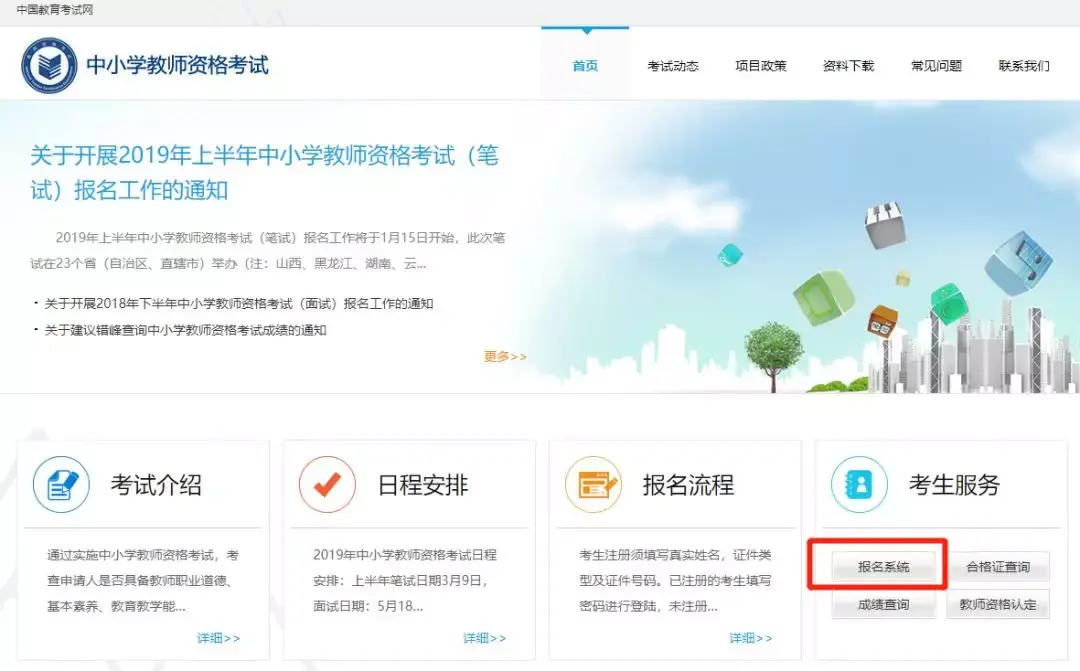Click the 考生服务 card heading
The height and width of the screenshot is (671, 1080).
[x=955, y=485]
